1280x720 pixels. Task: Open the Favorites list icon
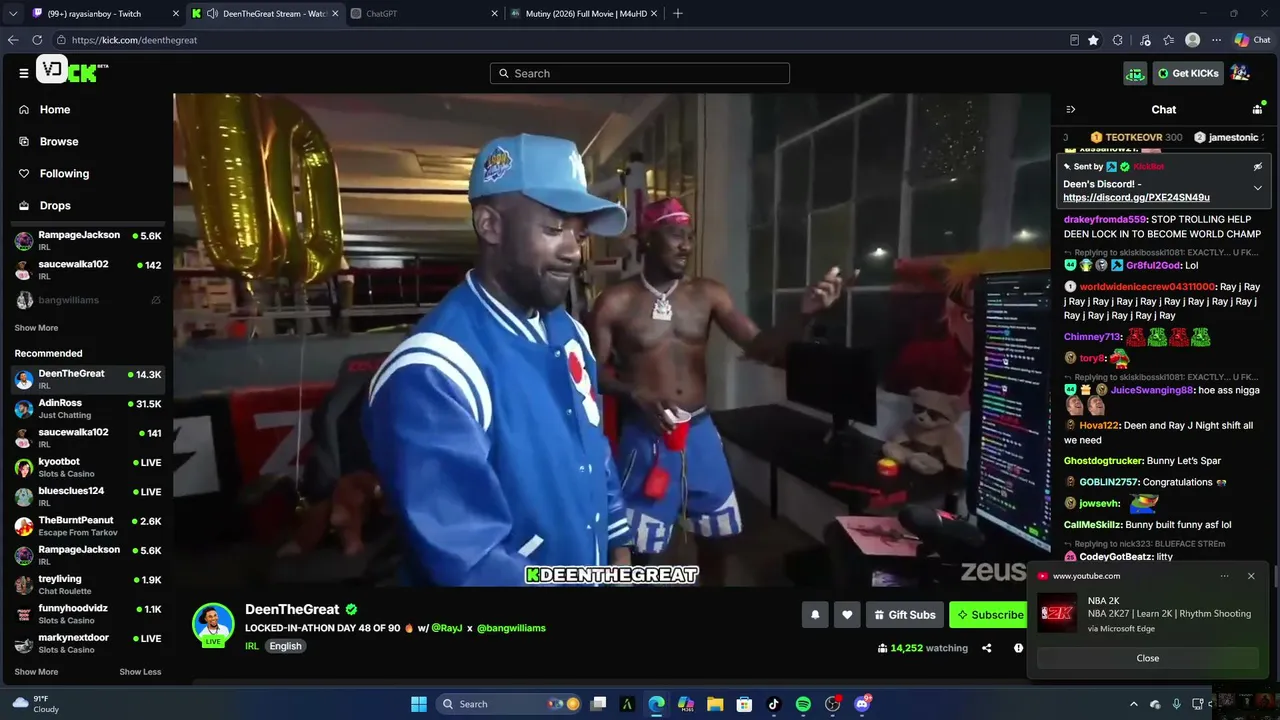(1168, 40)
